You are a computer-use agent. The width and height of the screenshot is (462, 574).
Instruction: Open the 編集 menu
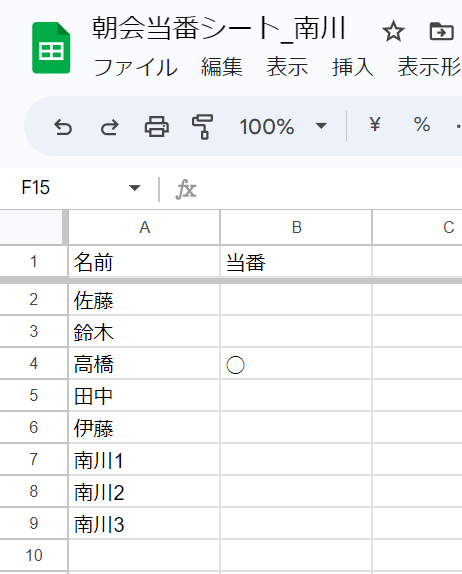(x=222, y=67)
